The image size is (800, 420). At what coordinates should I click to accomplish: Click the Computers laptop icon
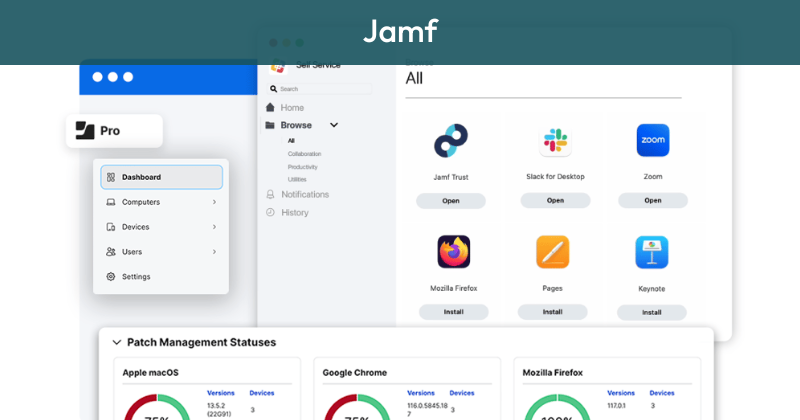pos(111,202)
